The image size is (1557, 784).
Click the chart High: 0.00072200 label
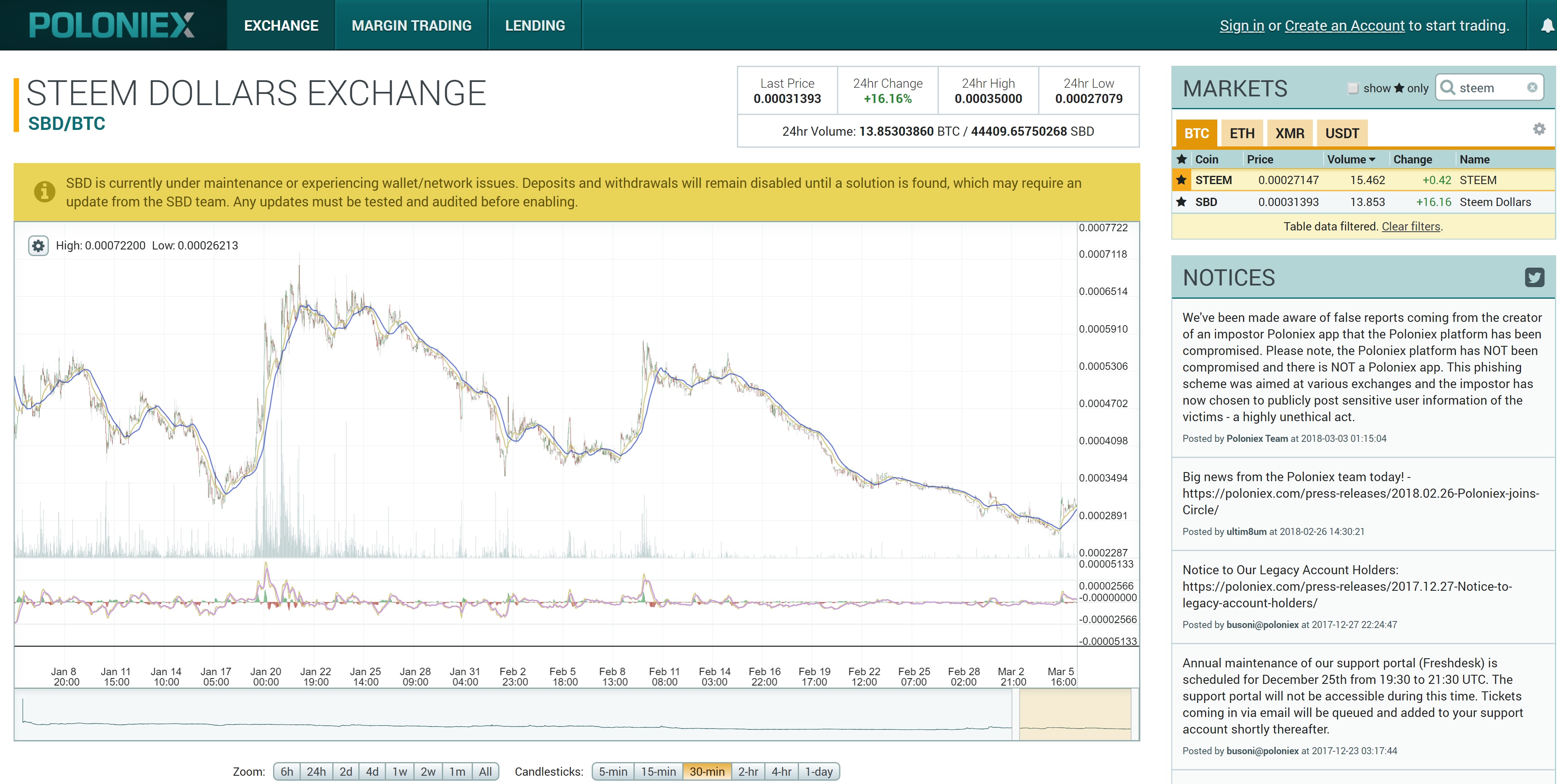100,245
